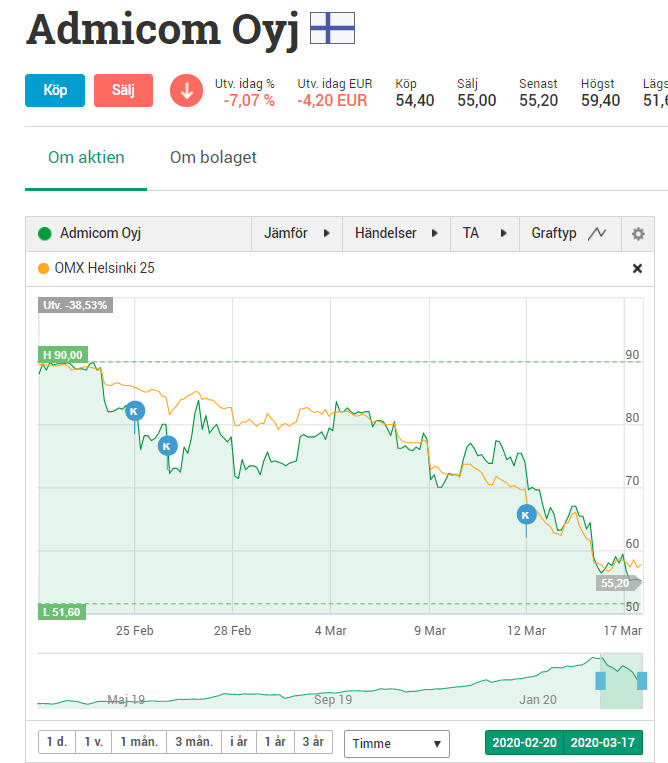The width and height of the screenshot is (668, 763).
Task: Click the end date 2020-03-17 field
Action: pos(603,743)
